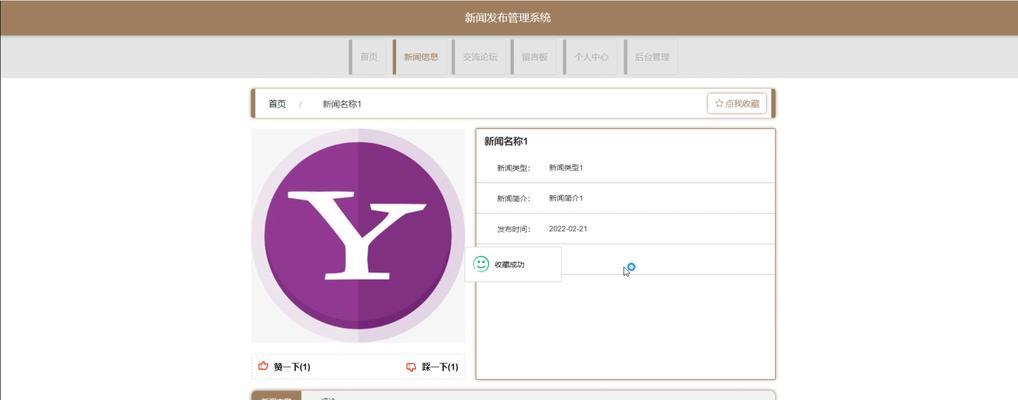Go to the 交流论坛 navigation tab

click(x=479, y=57)
